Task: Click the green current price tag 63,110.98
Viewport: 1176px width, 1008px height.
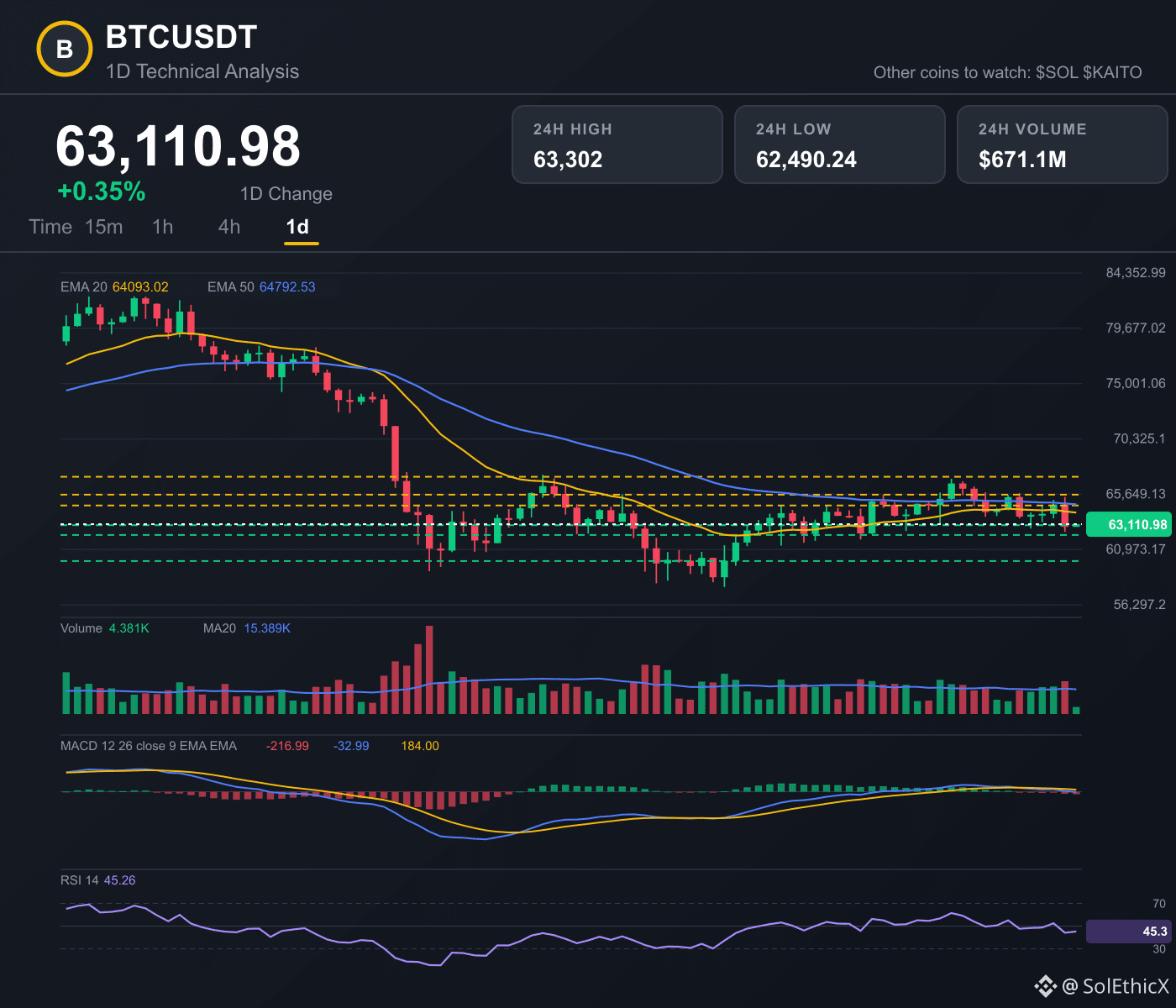Action: pyautogui.click(x=1128, y=525)
